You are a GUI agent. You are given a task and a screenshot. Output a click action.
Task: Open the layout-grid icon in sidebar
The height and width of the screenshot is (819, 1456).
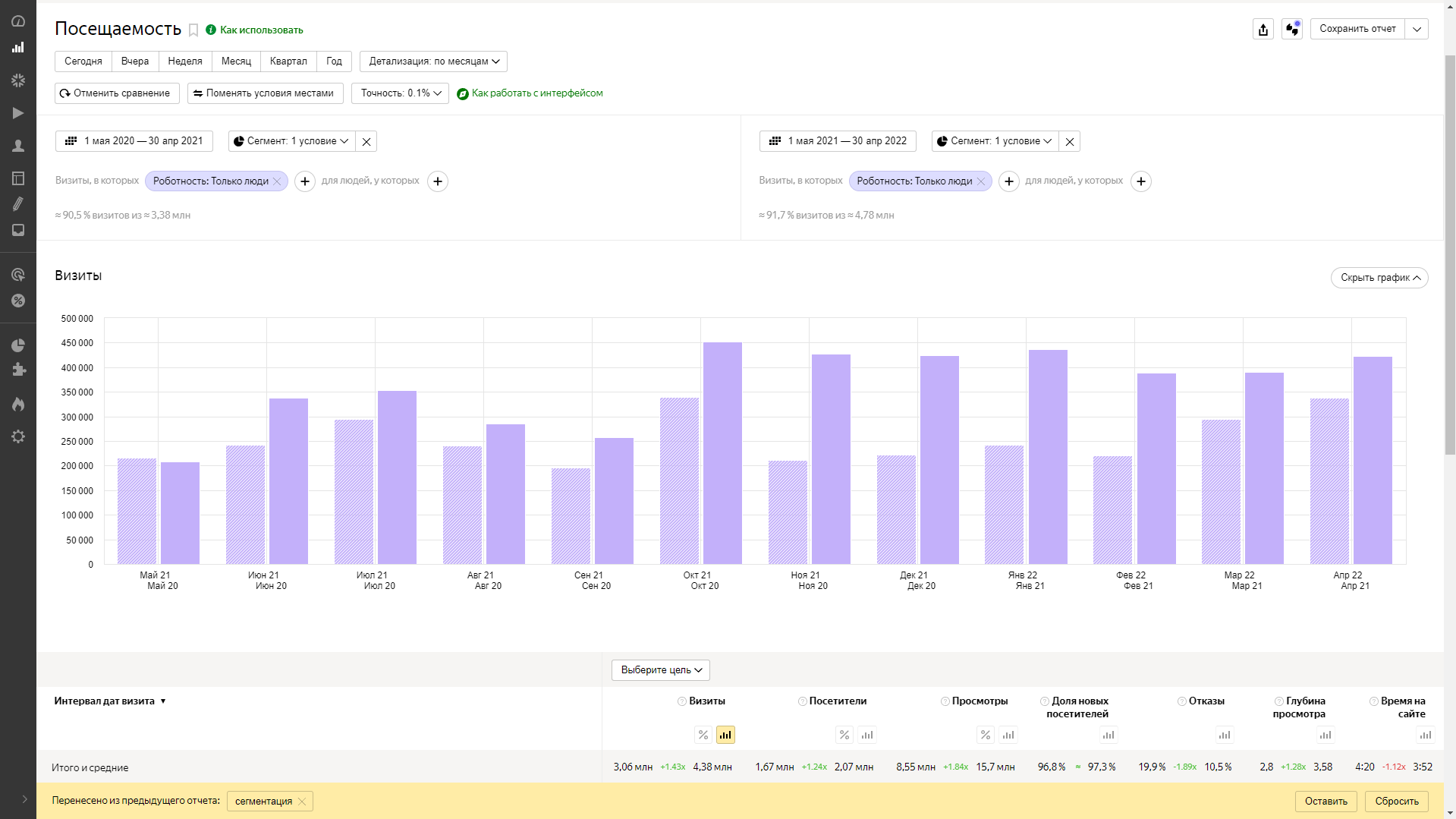coord(18,178)
